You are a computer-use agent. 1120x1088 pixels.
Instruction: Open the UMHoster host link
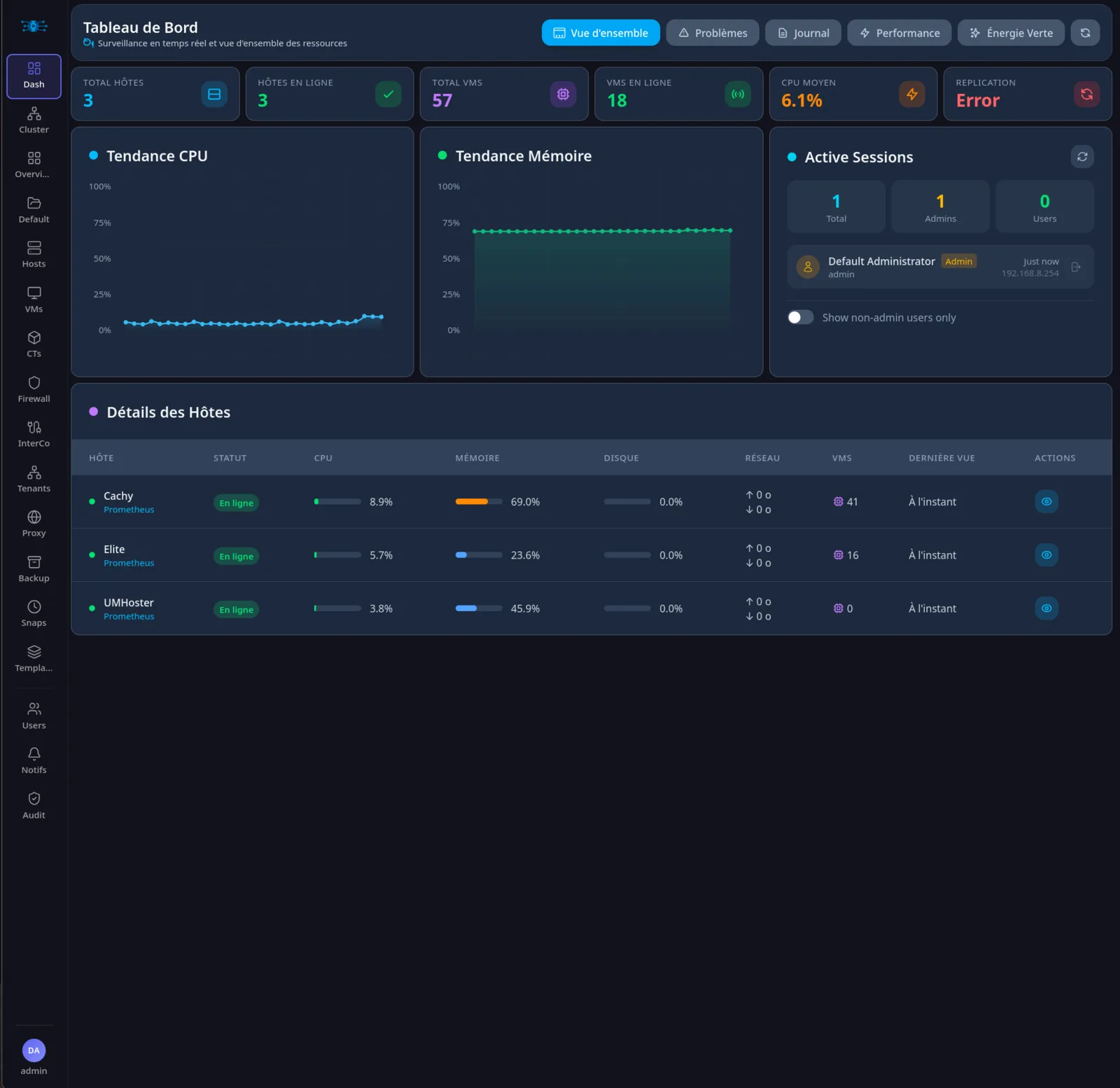[129, 603]
